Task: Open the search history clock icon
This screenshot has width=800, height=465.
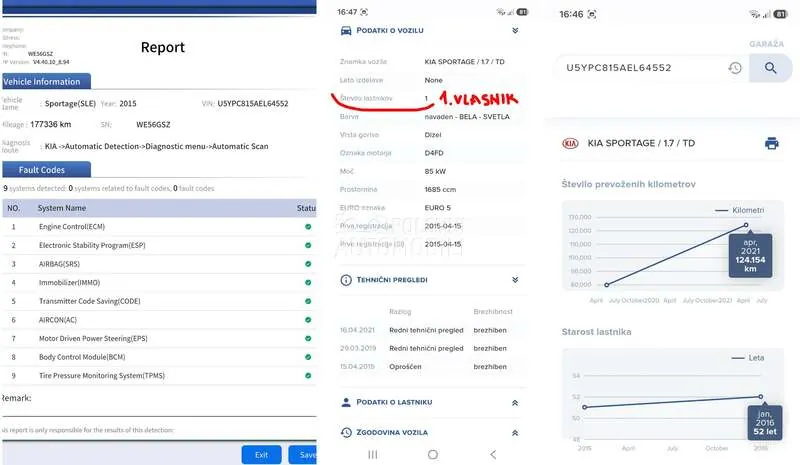Action: coord(735,68)
